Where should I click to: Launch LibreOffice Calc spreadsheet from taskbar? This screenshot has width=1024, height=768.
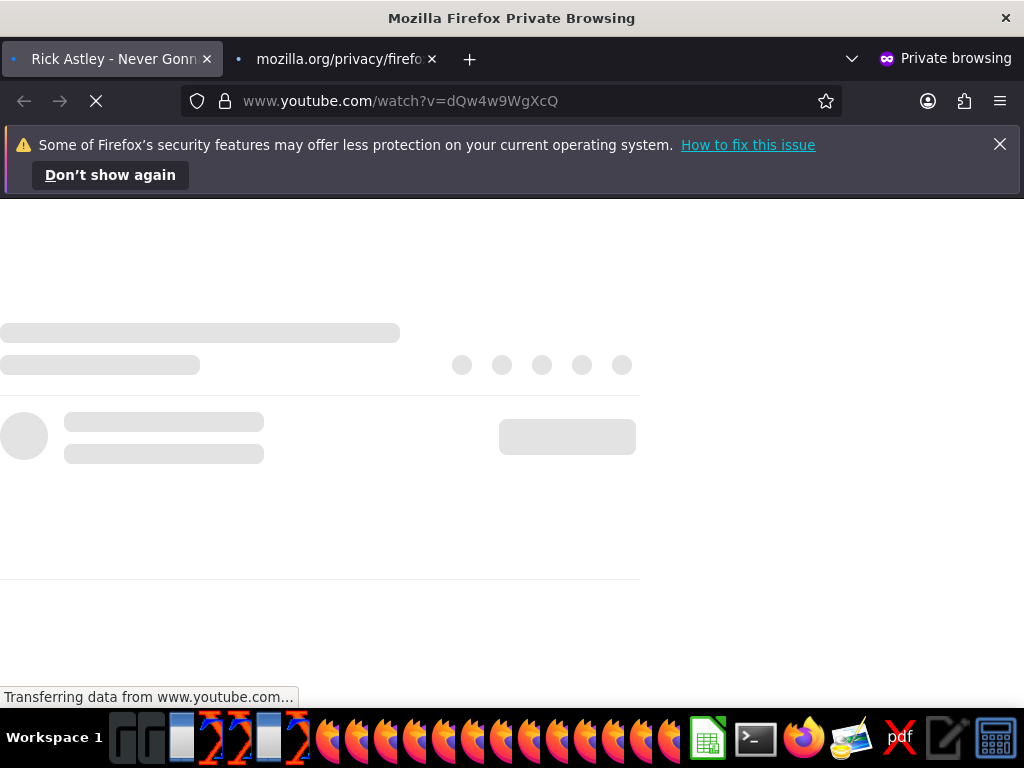[708, 738]
